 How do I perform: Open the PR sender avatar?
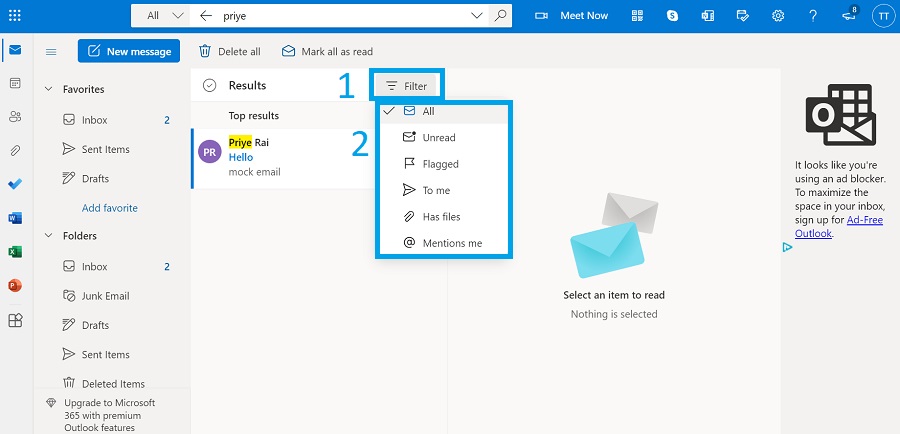point(210,152)
